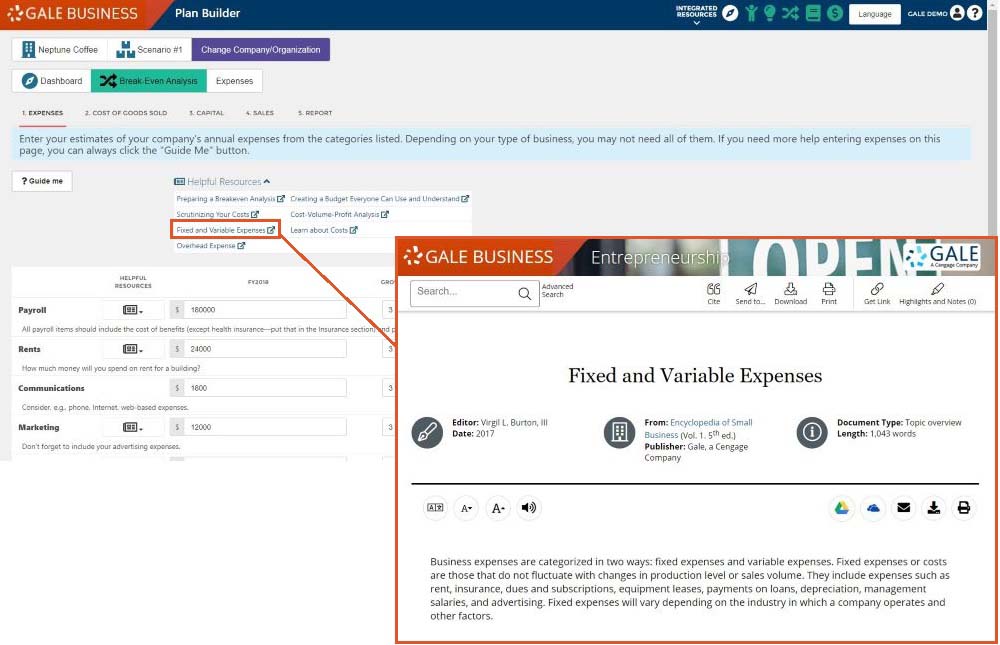Switch to the 3. Capital tab
The width and height of the screenshot is (1000, 645).
(x=206, y=113)
